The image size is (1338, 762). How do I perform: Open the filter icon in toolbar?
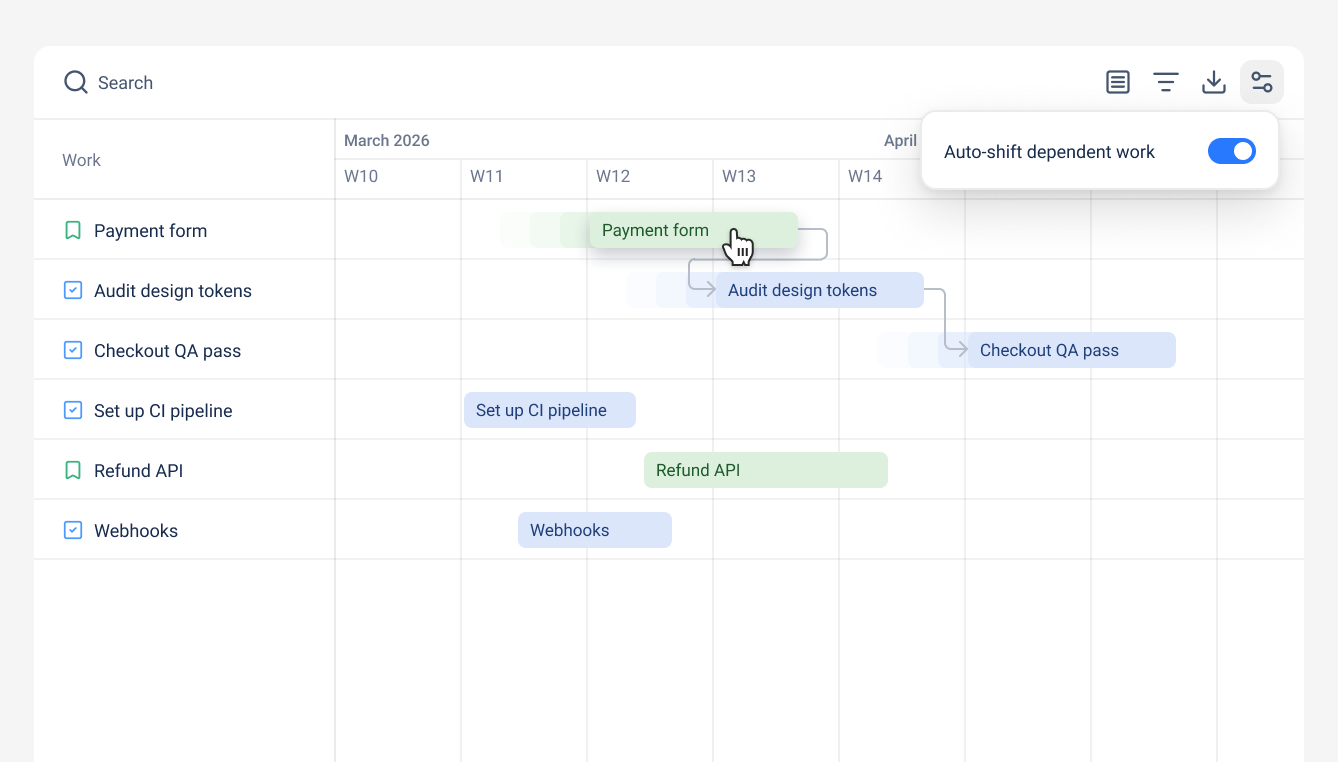point(1166,82)
